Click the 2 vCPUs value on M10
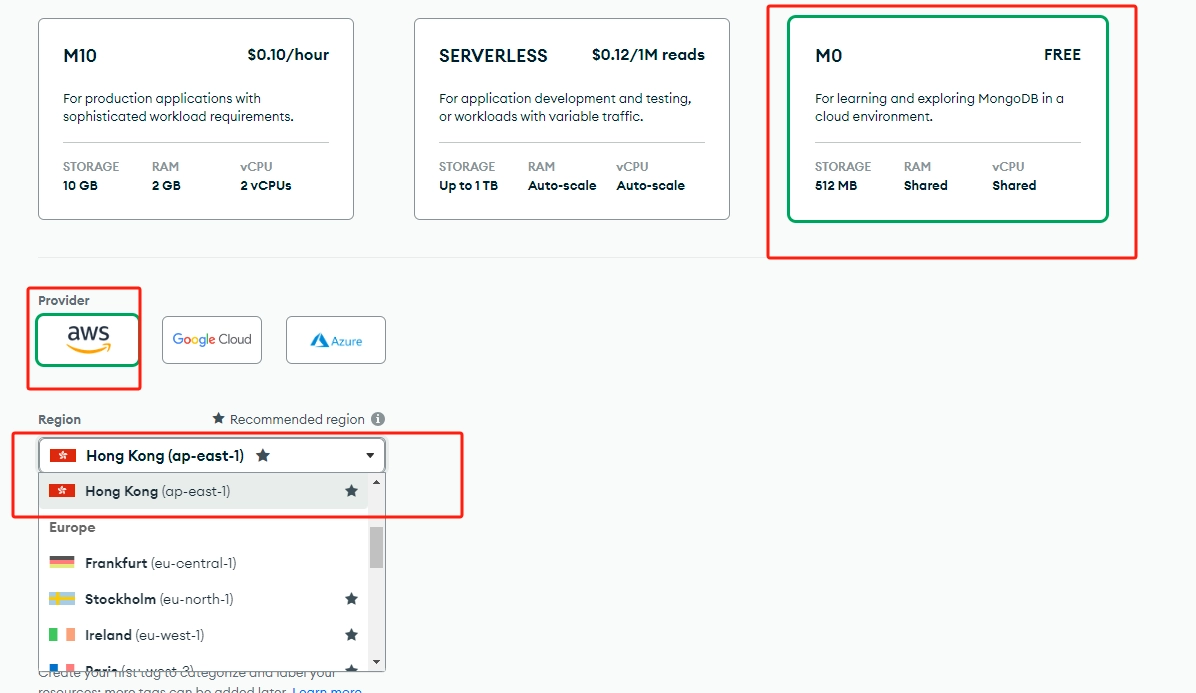Image resolution: width=1196 pixels, height=693 pixels. tap(265, 185)
